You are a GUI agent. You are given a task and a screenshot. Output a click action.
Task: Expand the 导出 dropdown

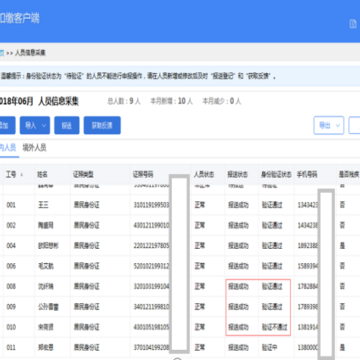point(329,125)
